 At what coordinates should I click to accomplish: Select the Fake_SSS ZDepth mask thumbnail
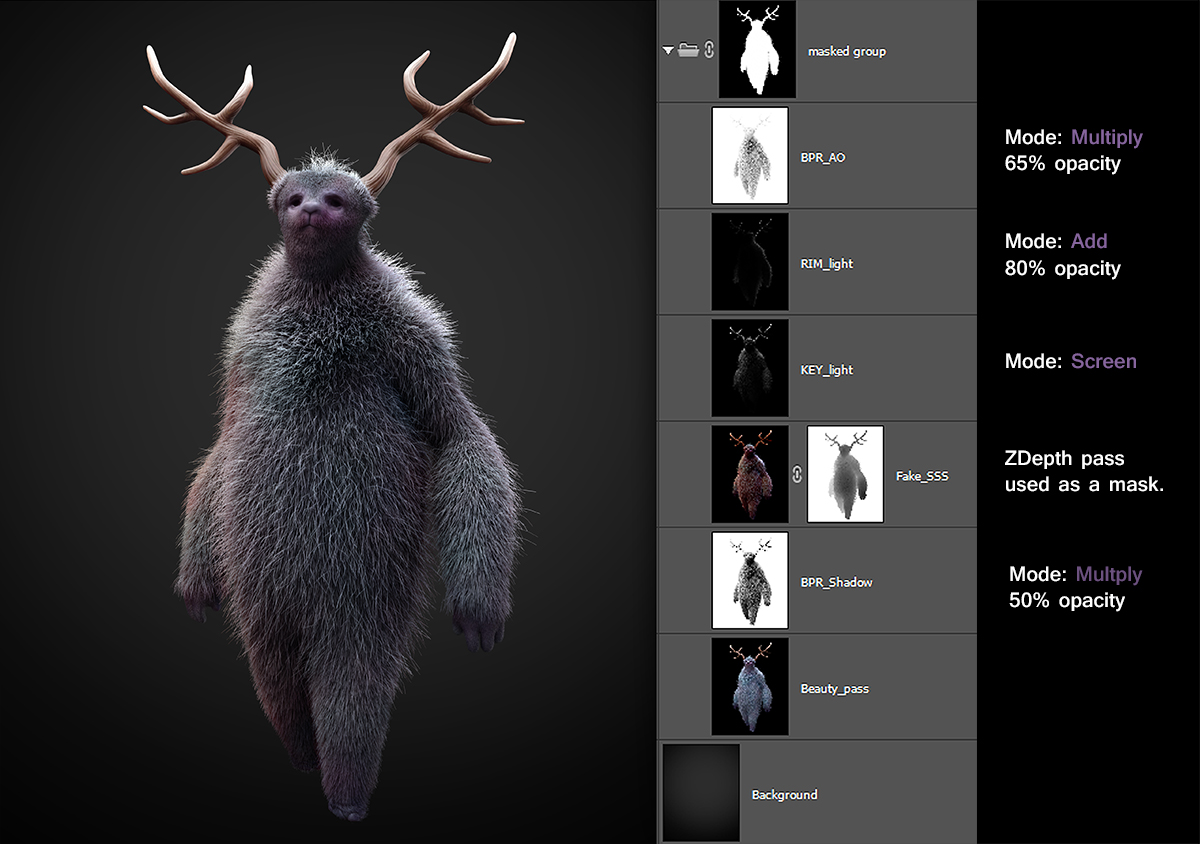pyautogui.click(x=845, y=474)
